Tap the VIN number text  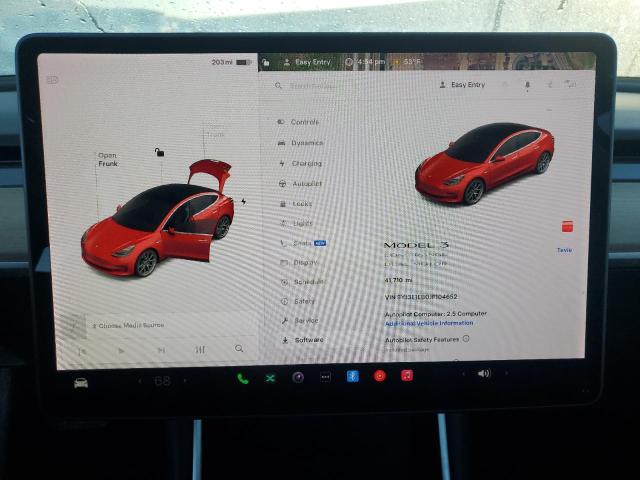[421, 297]
